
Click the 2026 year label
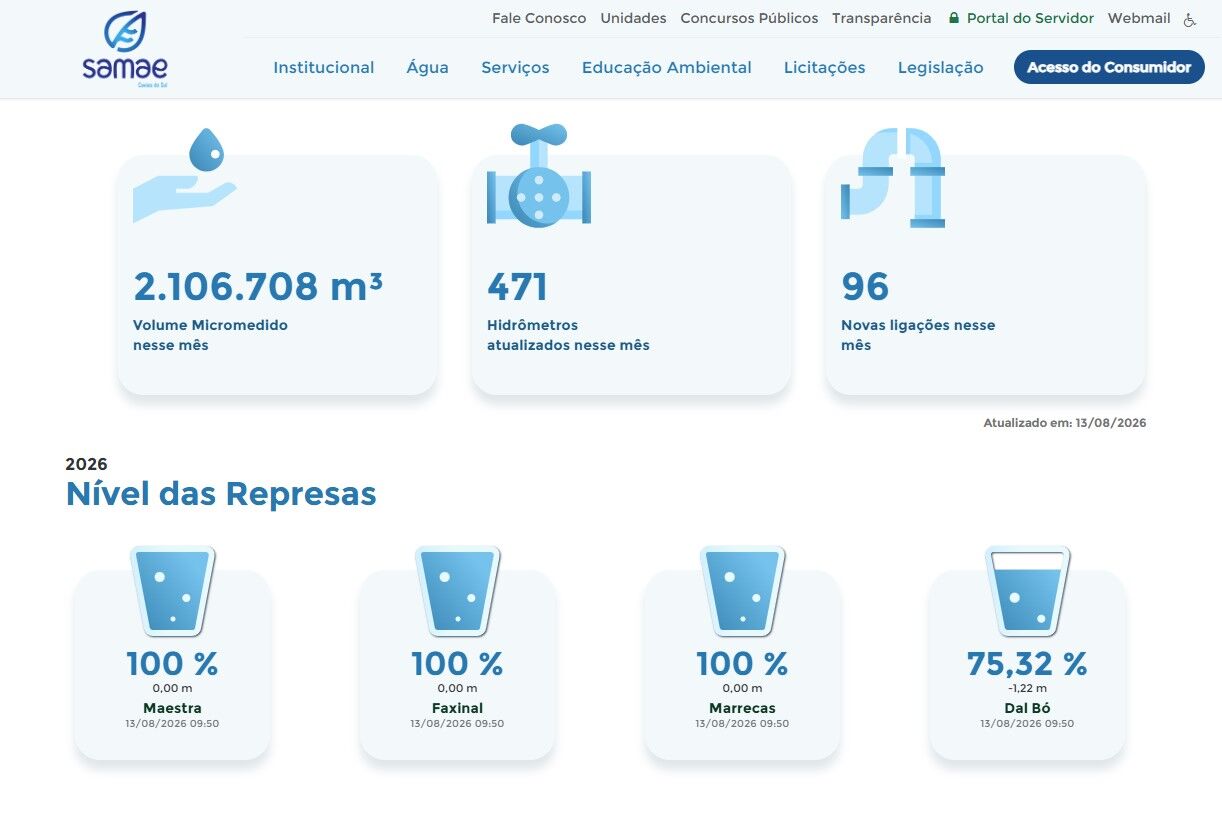pyautogui.click(x=86, y=464)
